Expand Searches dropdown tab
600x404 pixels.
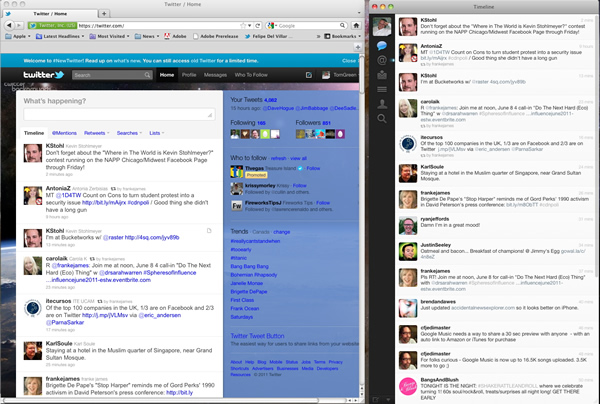point(129,133)
